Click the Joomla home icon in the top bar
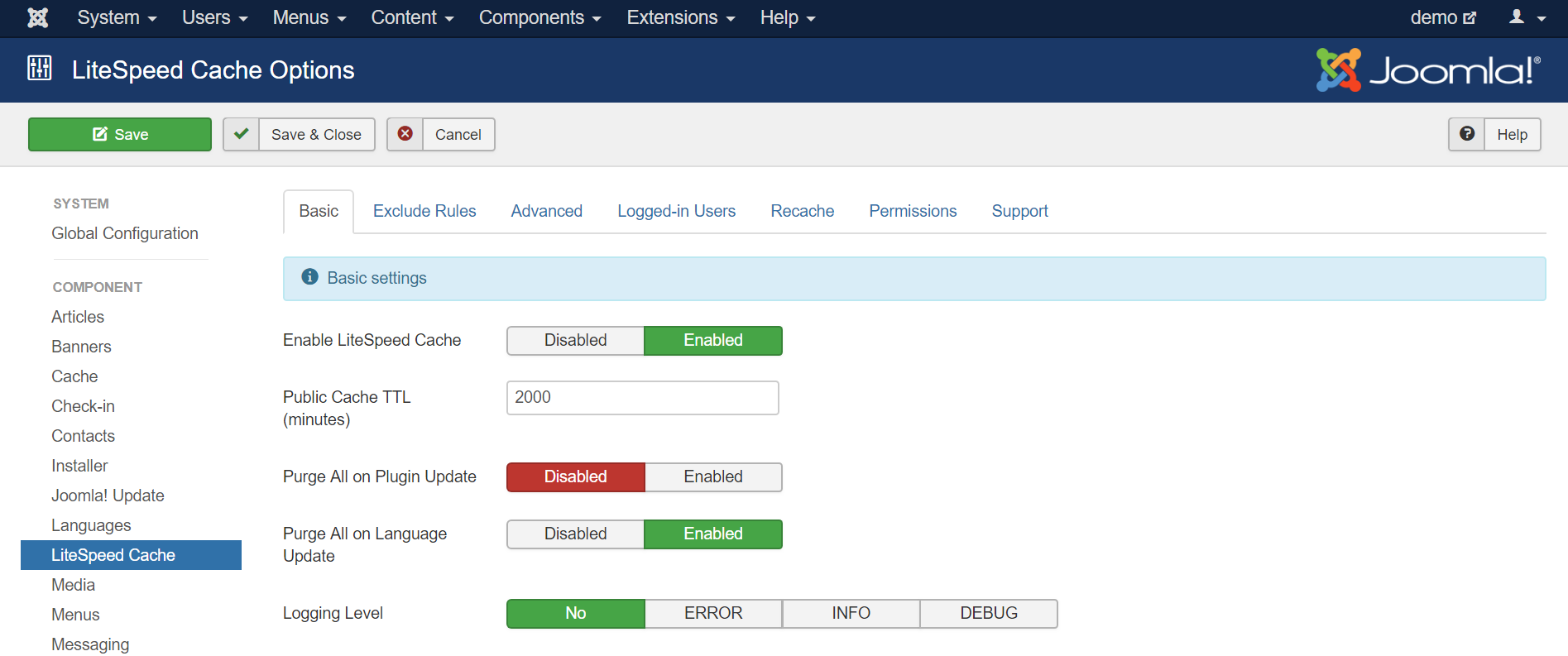Screen dimensions: 1568x656 (38, 17)
